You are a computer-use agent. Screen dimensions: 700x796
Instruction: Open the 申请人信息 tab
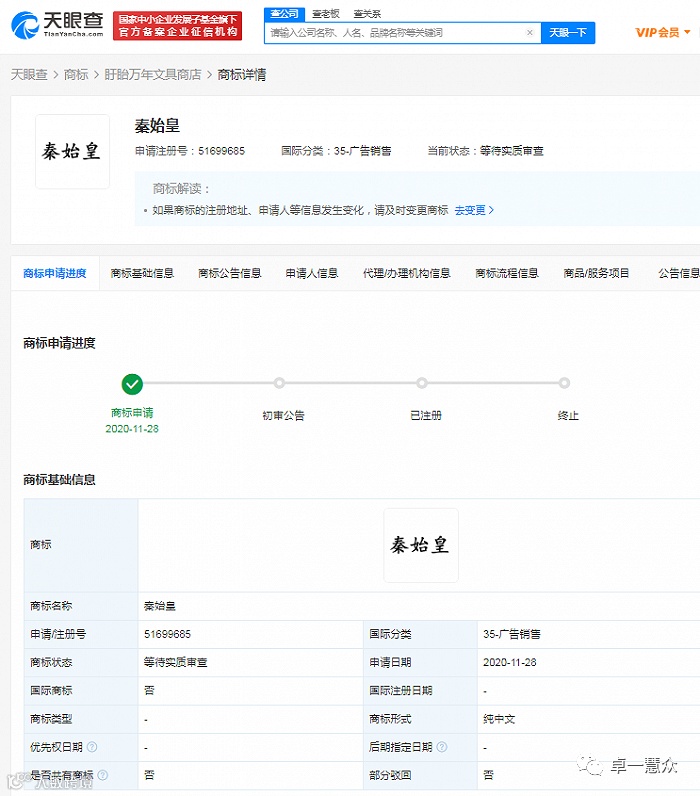312,273
